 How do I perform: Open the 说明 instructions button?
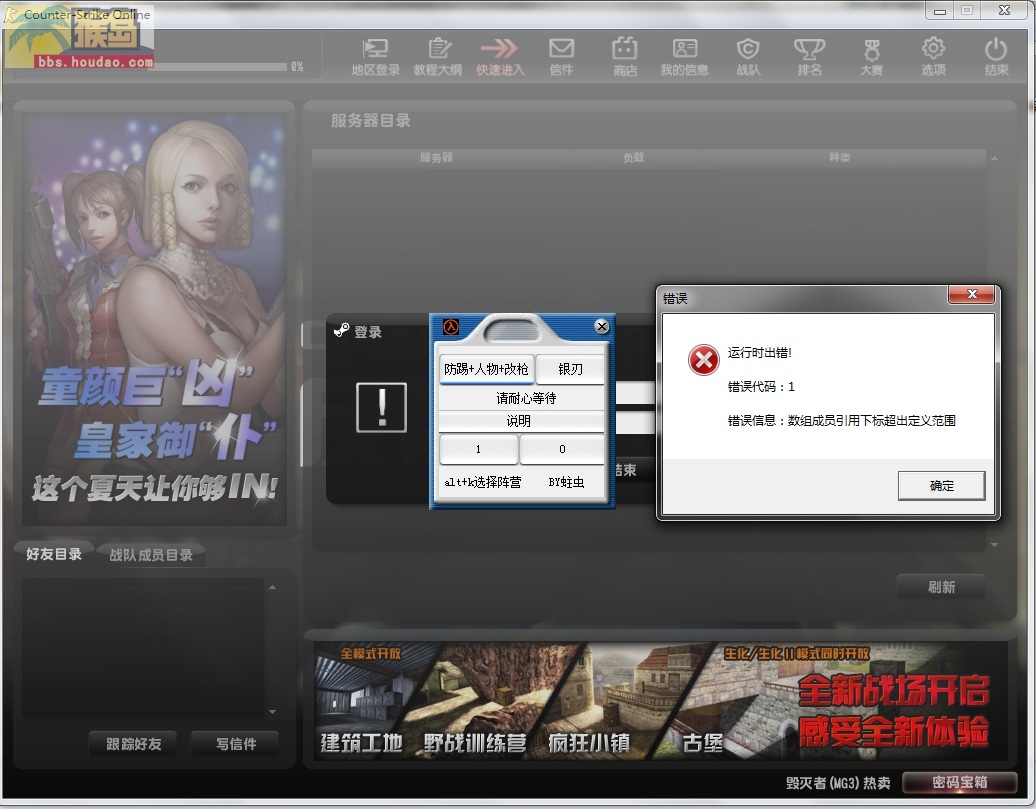[x=522, y=421]
